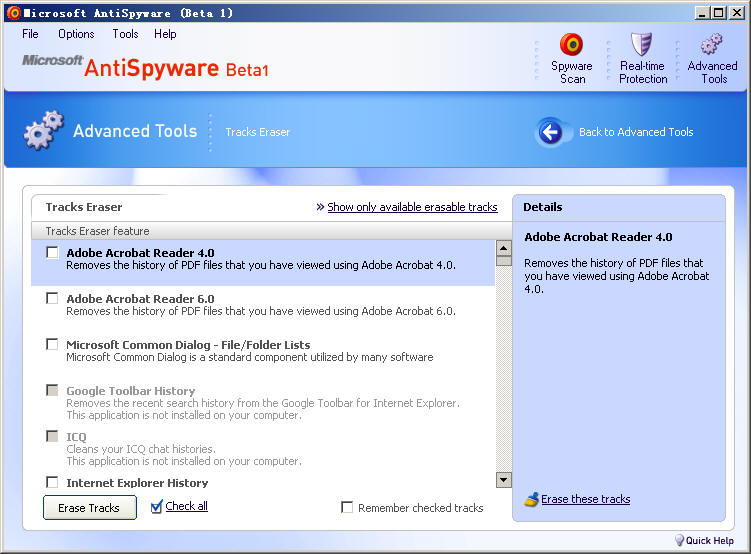Close the AntiSpyware window

click(x=737, y=13)
